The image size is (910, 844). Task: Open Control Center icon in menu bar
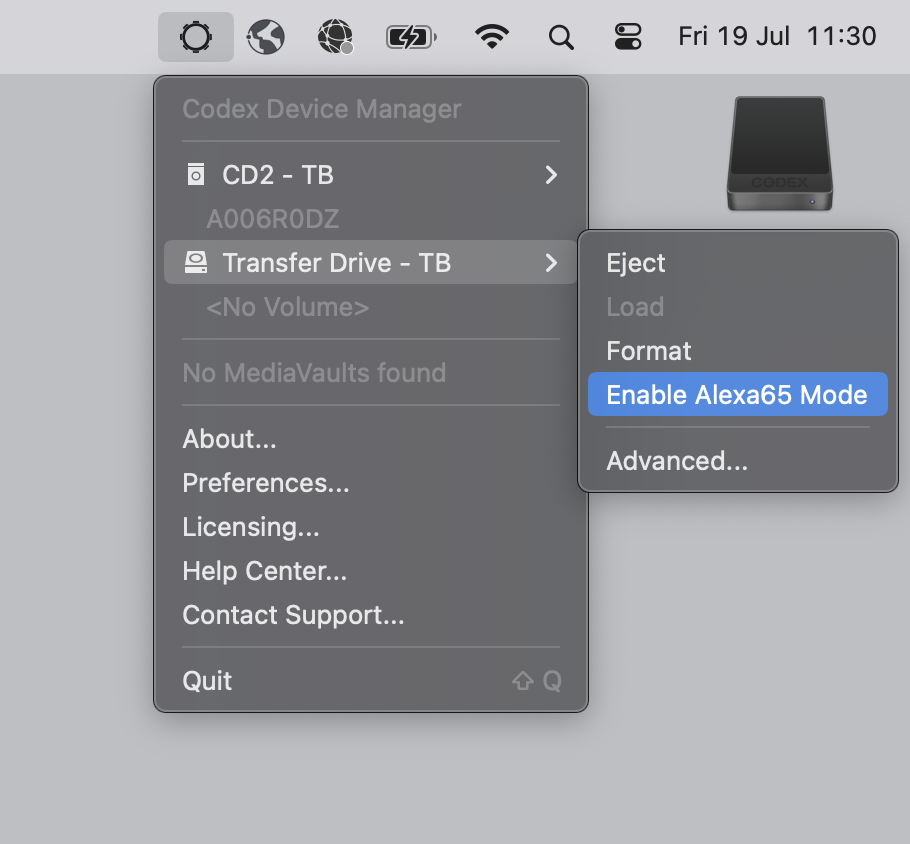[x=628, y=38]
